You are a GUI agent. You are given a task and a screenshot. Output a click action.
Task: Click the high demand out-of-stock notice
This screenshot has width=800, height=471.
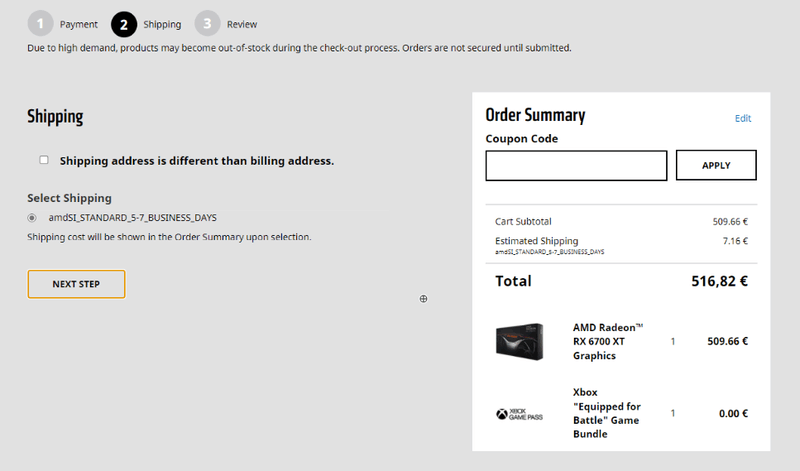tap(299, 47)
